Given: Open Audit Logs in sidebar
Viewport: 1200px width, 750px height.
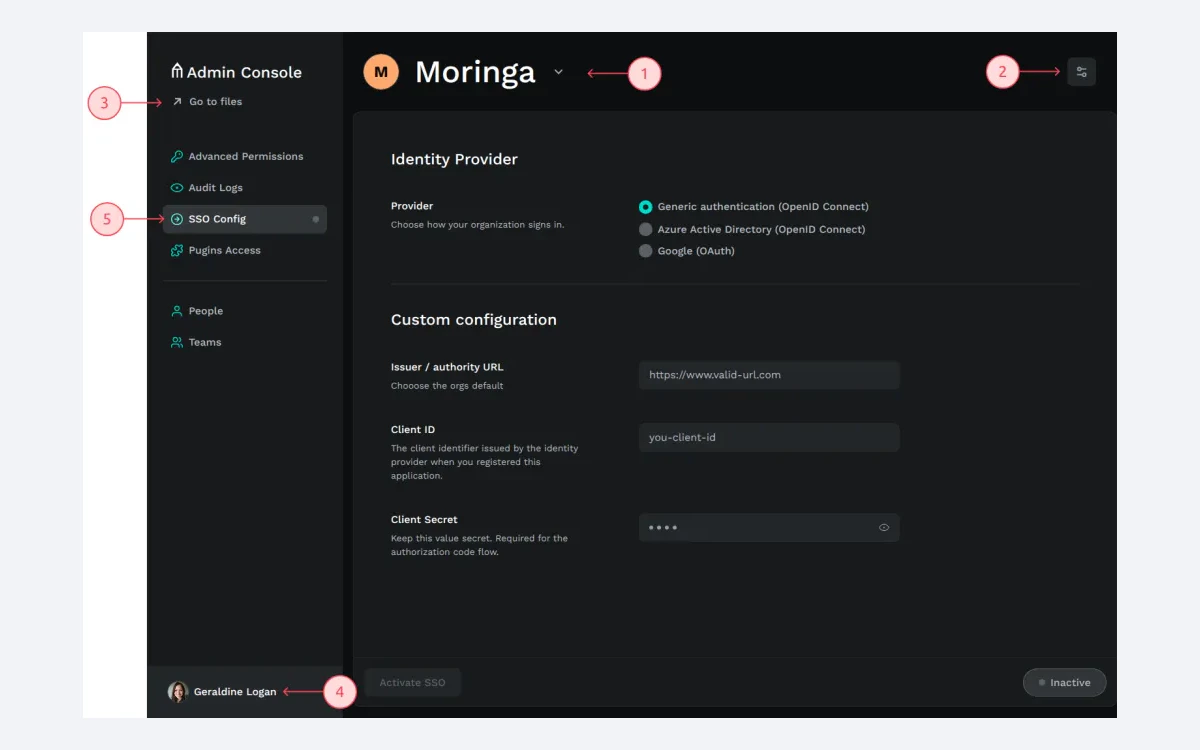Looking at the screenshot, I should pyautogui.click(x=245, y=187).
